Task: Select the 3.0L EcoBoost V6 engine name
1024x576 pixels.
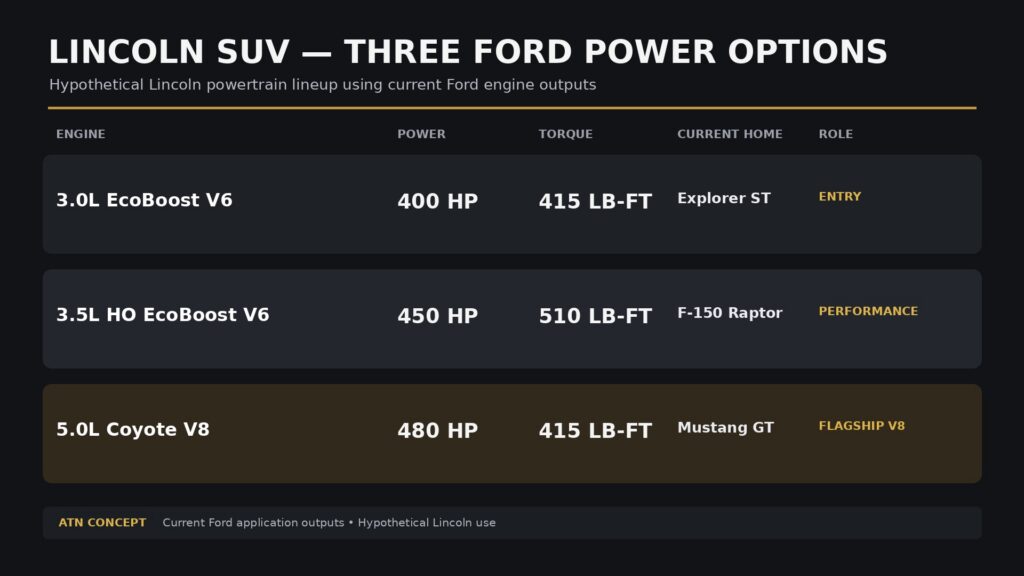Action: (x=144, y=200)
